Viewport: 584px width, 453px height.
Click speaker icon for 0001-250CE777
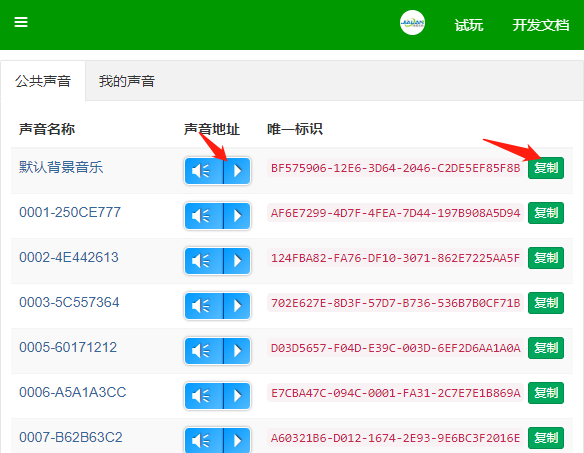204,216
